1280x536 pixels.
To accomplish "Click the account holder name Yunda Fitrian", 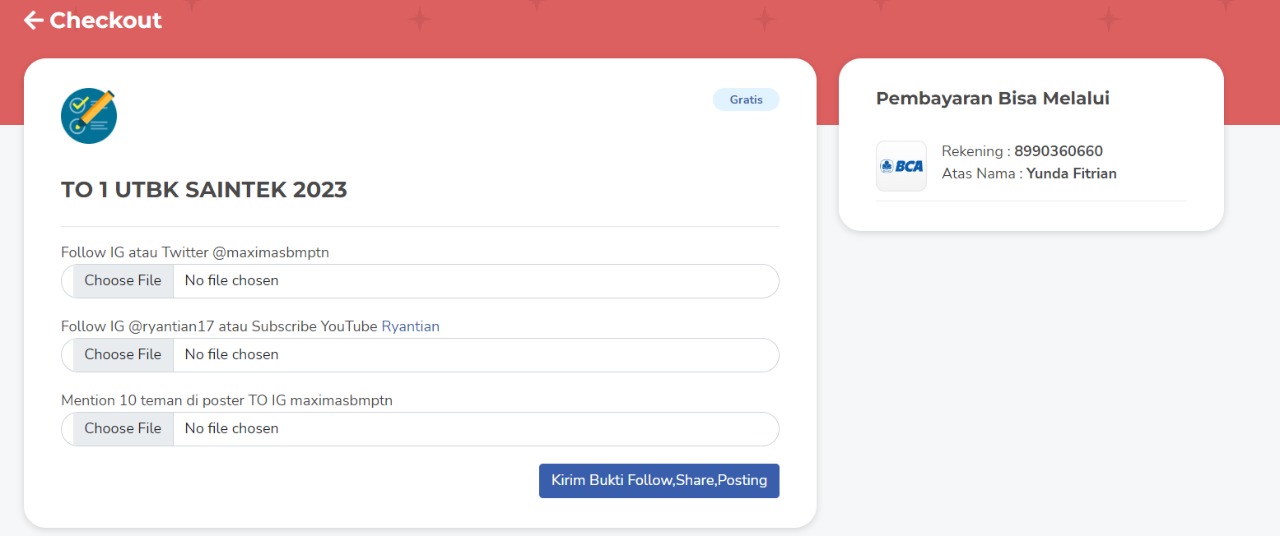I will coord(1071,174).
